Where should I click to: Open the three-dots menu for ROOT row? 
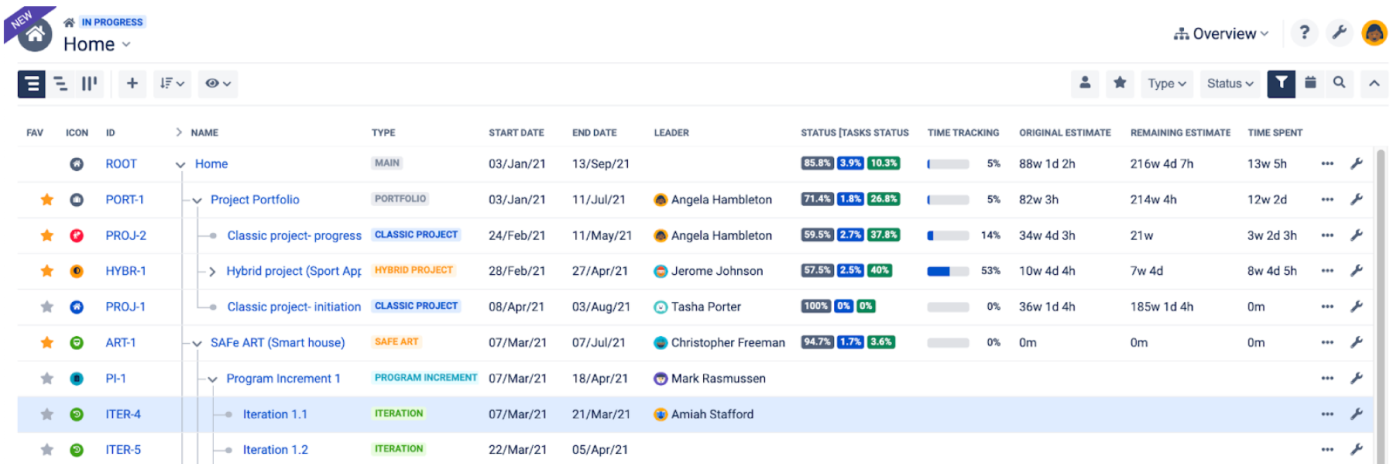[1327, 164]
